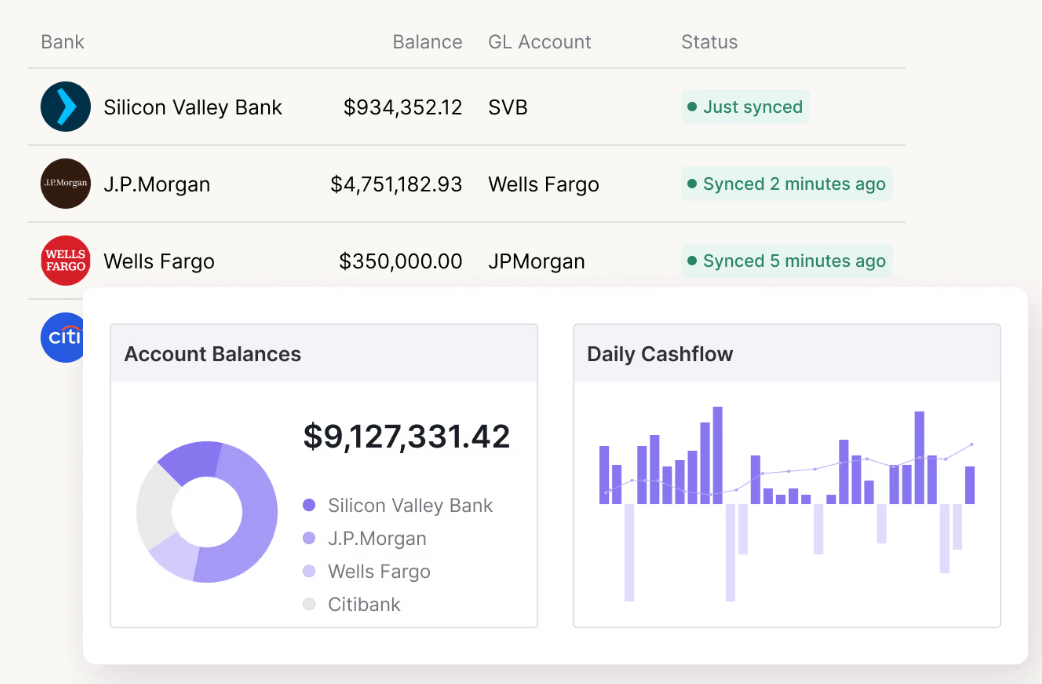Click the $9,127,331.42 total balance
The width and height of the screenshot is (1042, 684).
407,437
